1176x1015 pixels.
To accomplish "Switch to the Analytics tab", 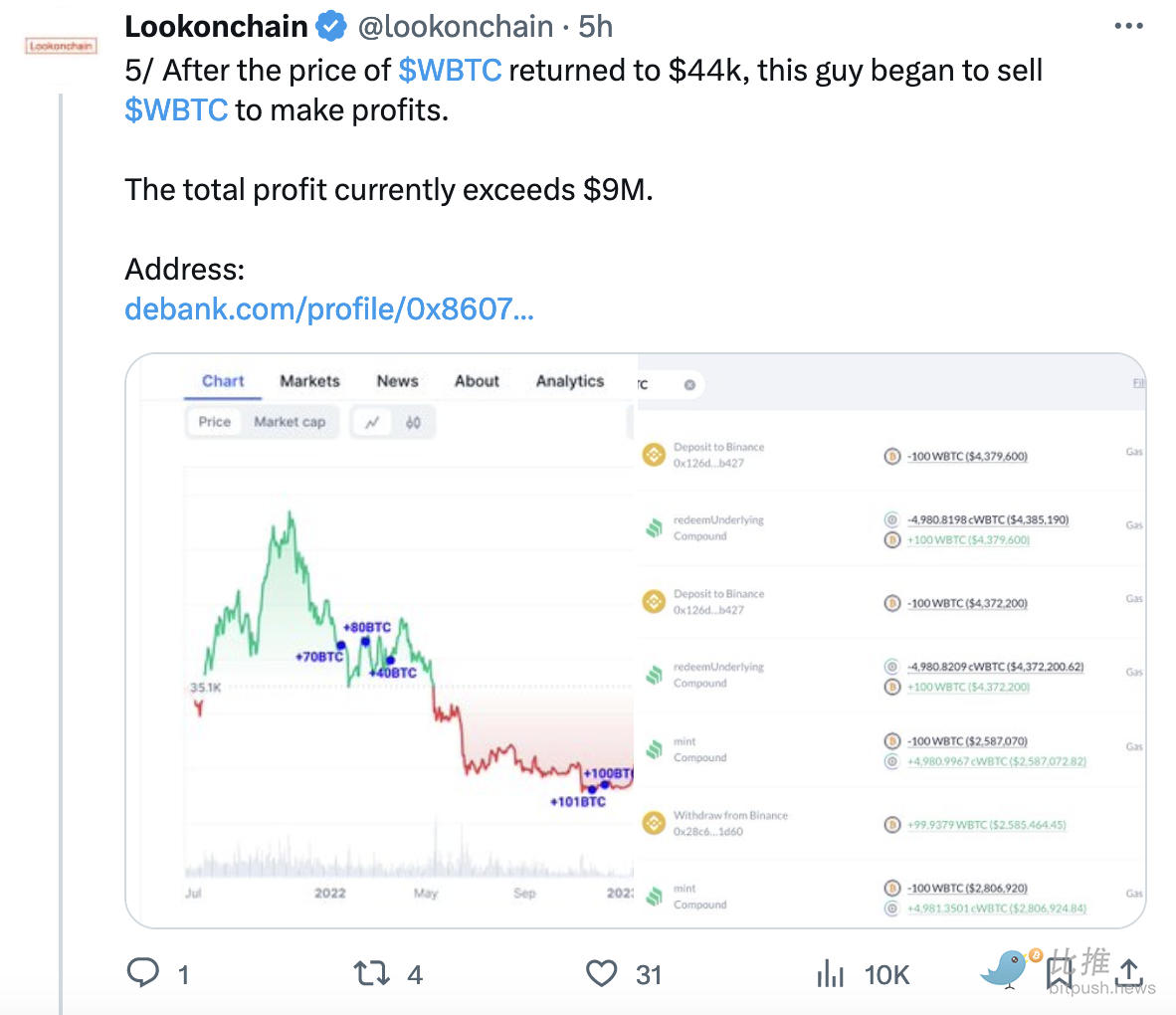I will click(569, 381).
